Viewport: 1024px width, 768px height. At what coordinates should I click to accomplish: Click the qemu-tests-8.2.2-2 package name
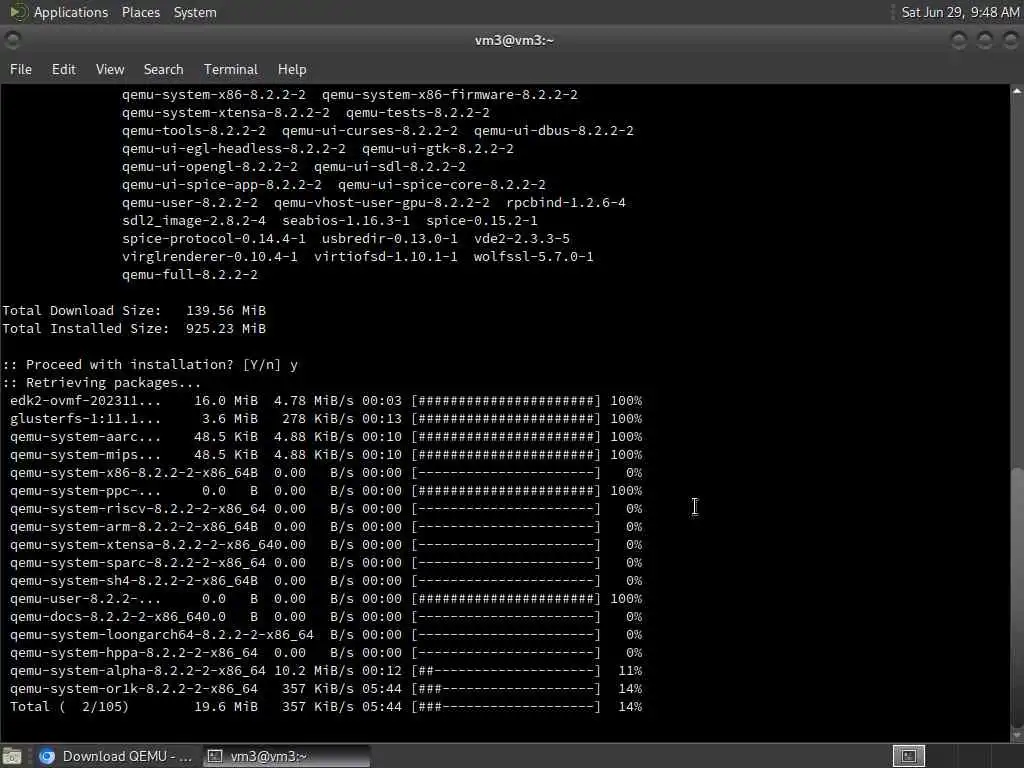(418, 112)
